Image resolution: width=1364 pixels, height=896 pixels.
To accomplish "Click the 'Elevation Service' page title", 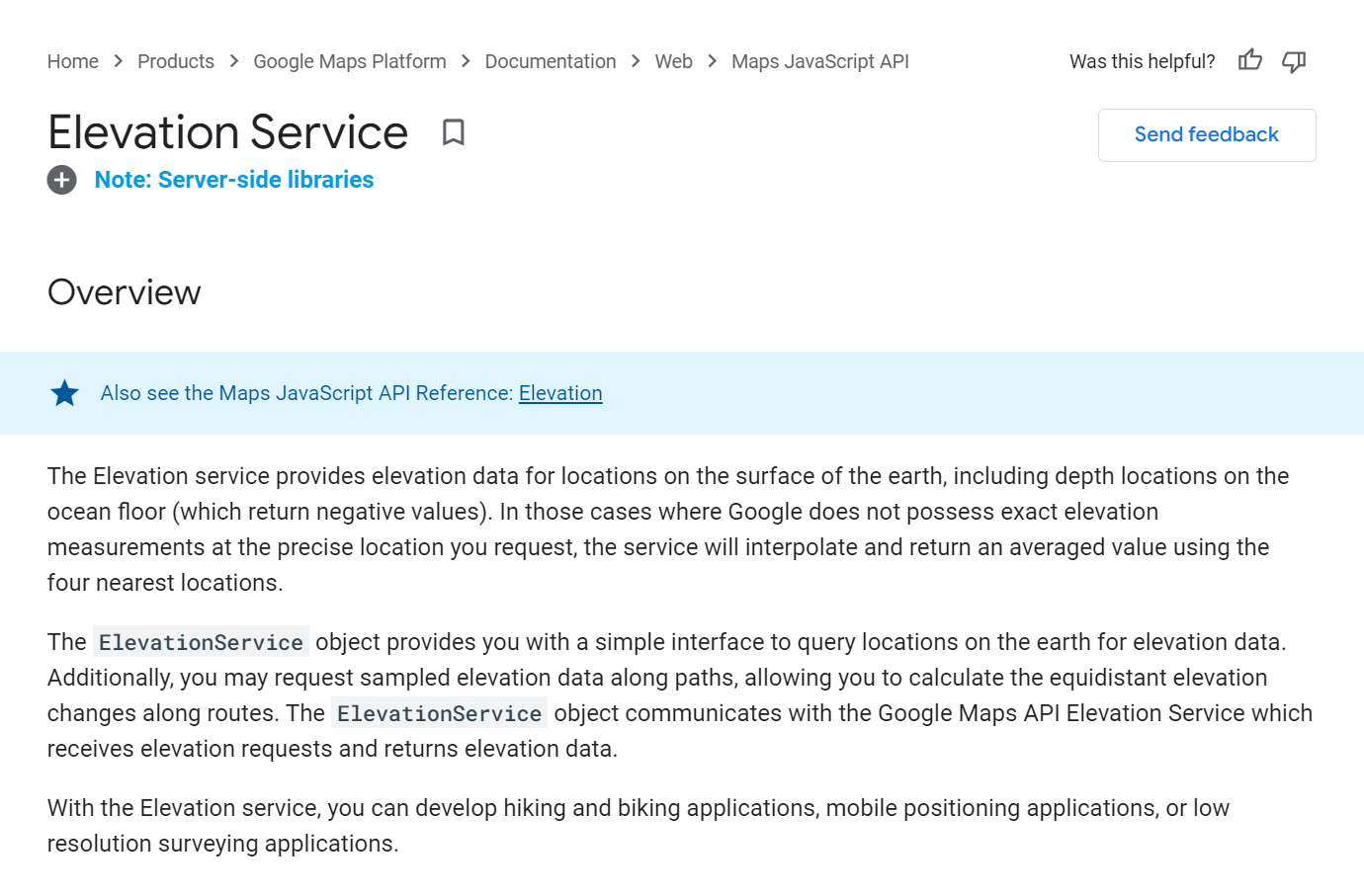I will coord(227,132).
